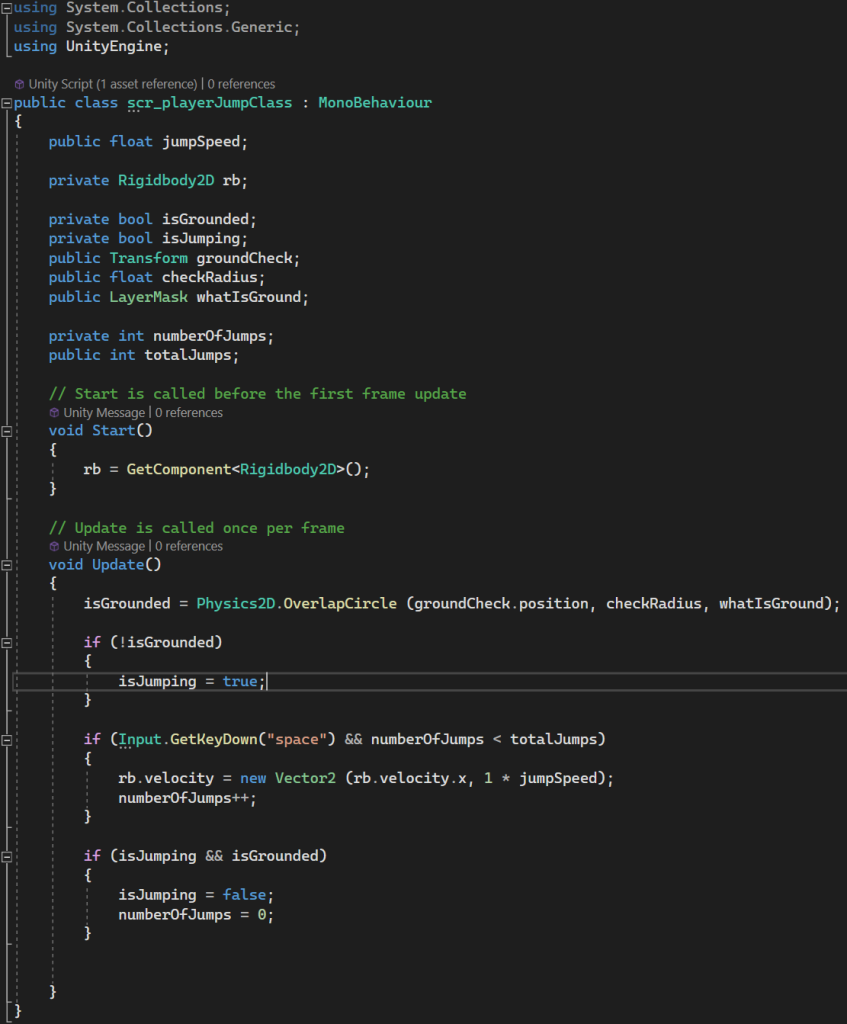Fold the "if (isJumping && isGrounded)" block
The image size is (847, 1024).
[7, 856]
